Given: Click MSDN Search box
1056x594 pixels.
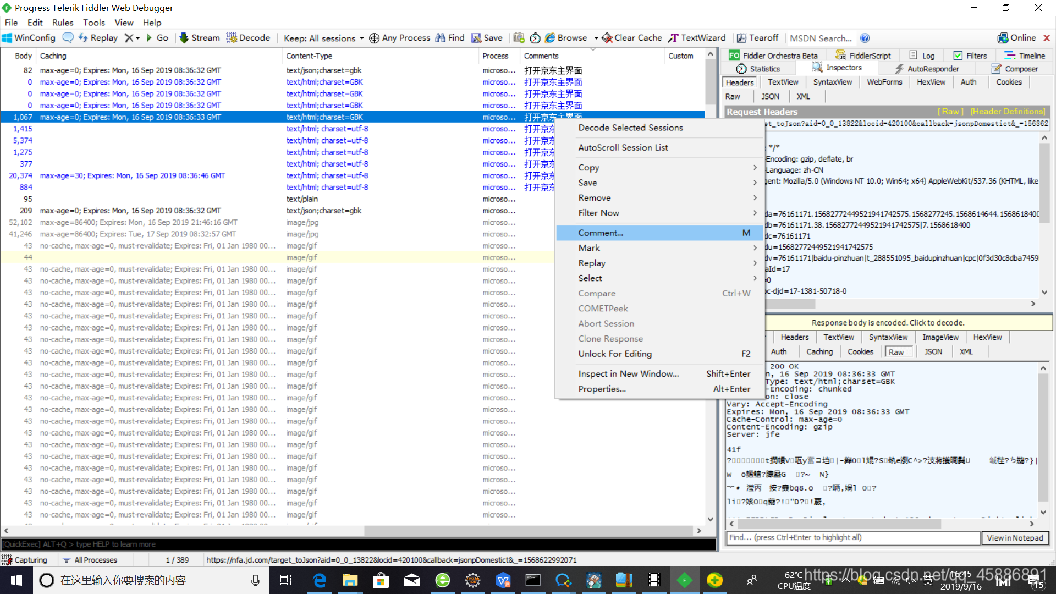Looking at the screenshot, I should (x=822, y=38).
